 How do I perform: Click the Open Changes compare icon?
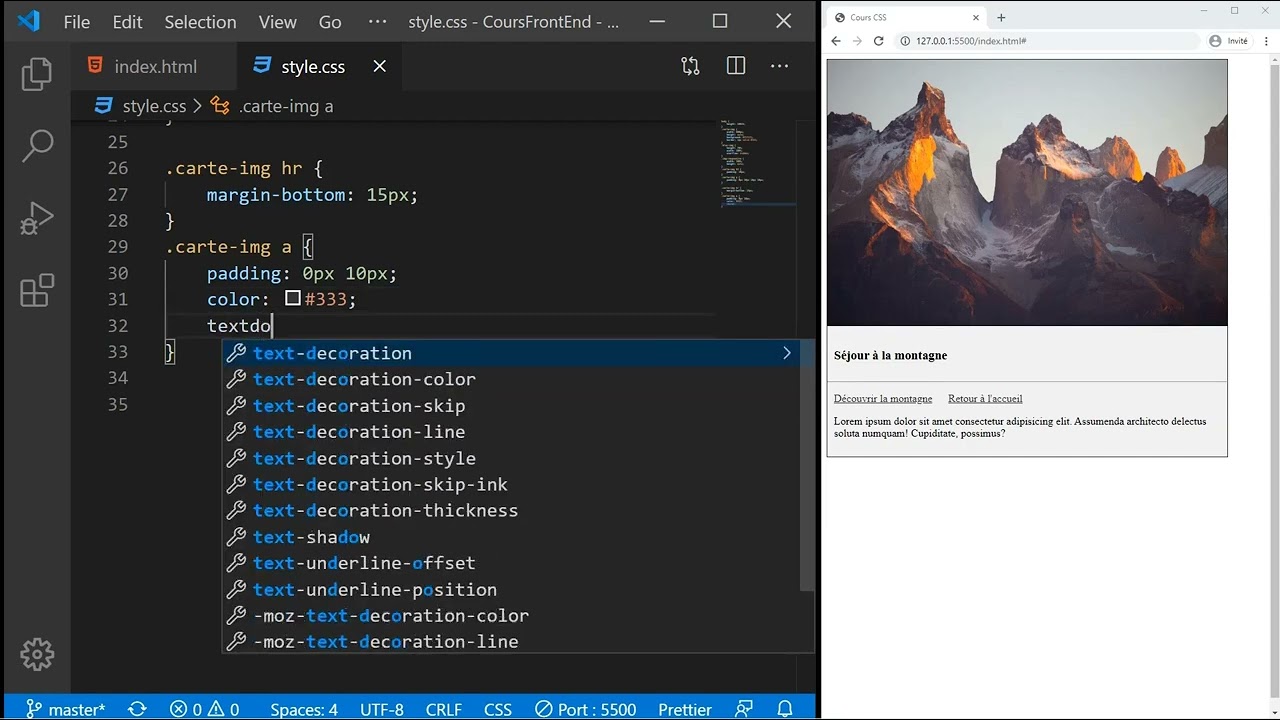tap(690, 66)
